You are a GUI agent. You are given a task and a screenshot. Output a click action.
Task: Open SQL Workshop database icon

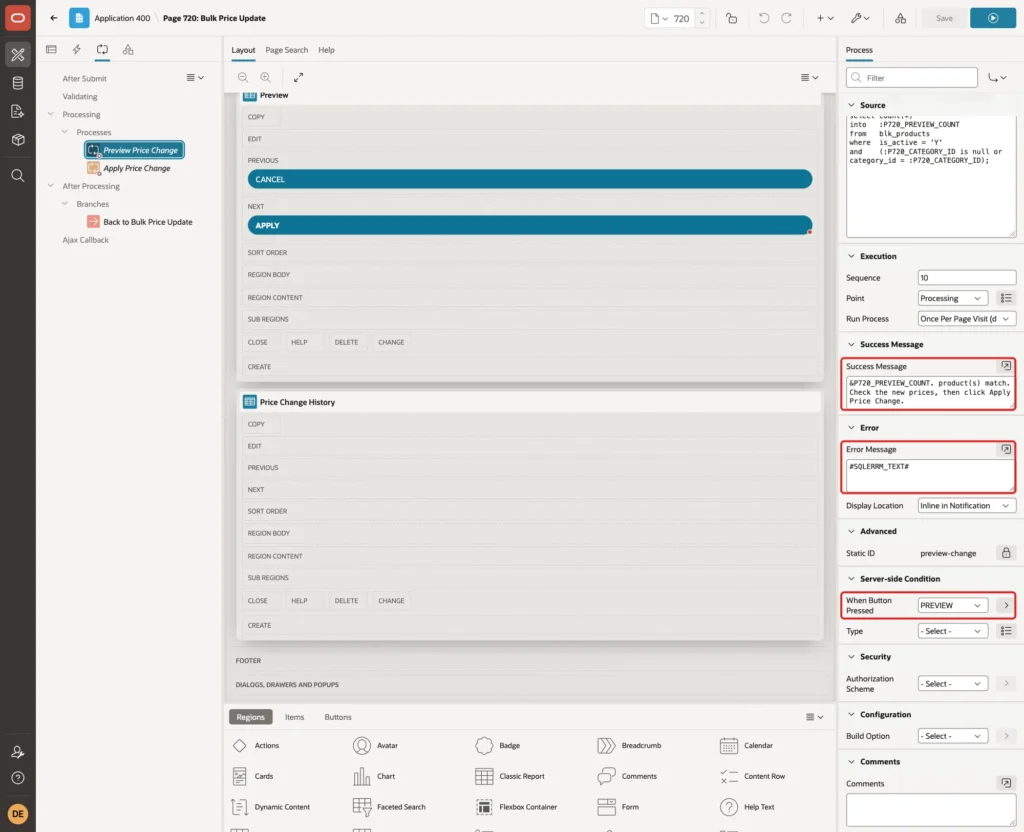pyautogui.click(x=18, y=83)
